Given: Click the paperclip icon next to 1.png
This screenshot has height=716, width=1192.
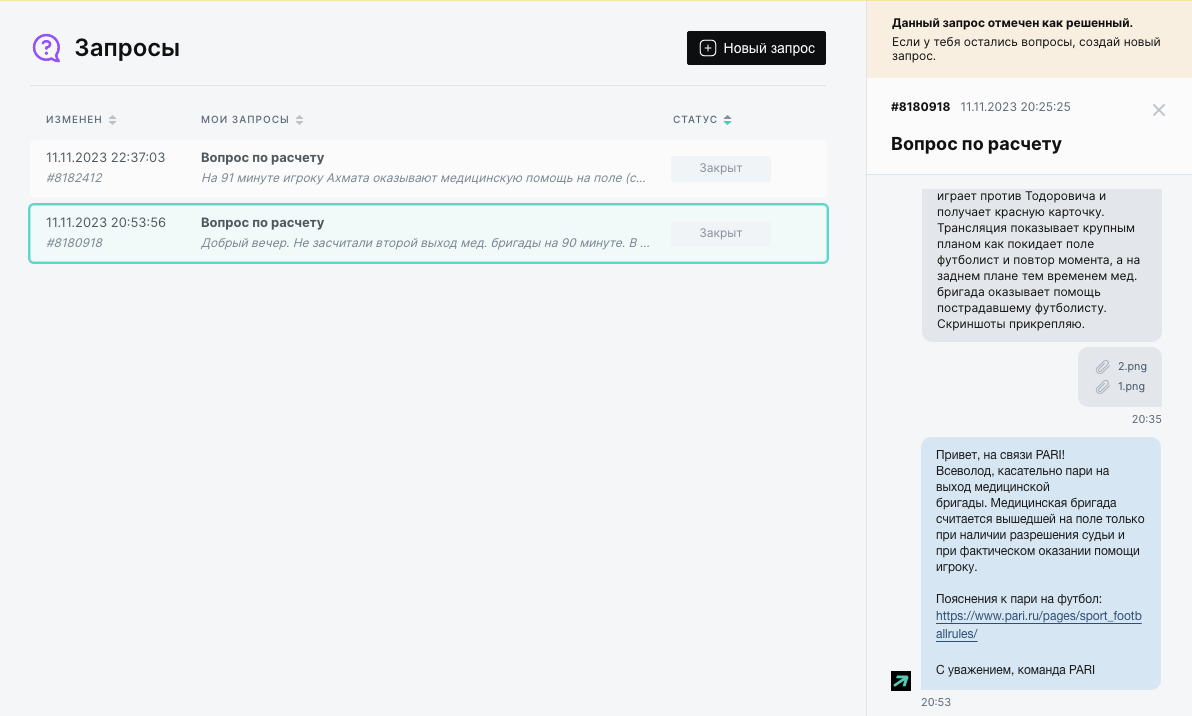Looking at the screenshot, I should point(1102,386).
